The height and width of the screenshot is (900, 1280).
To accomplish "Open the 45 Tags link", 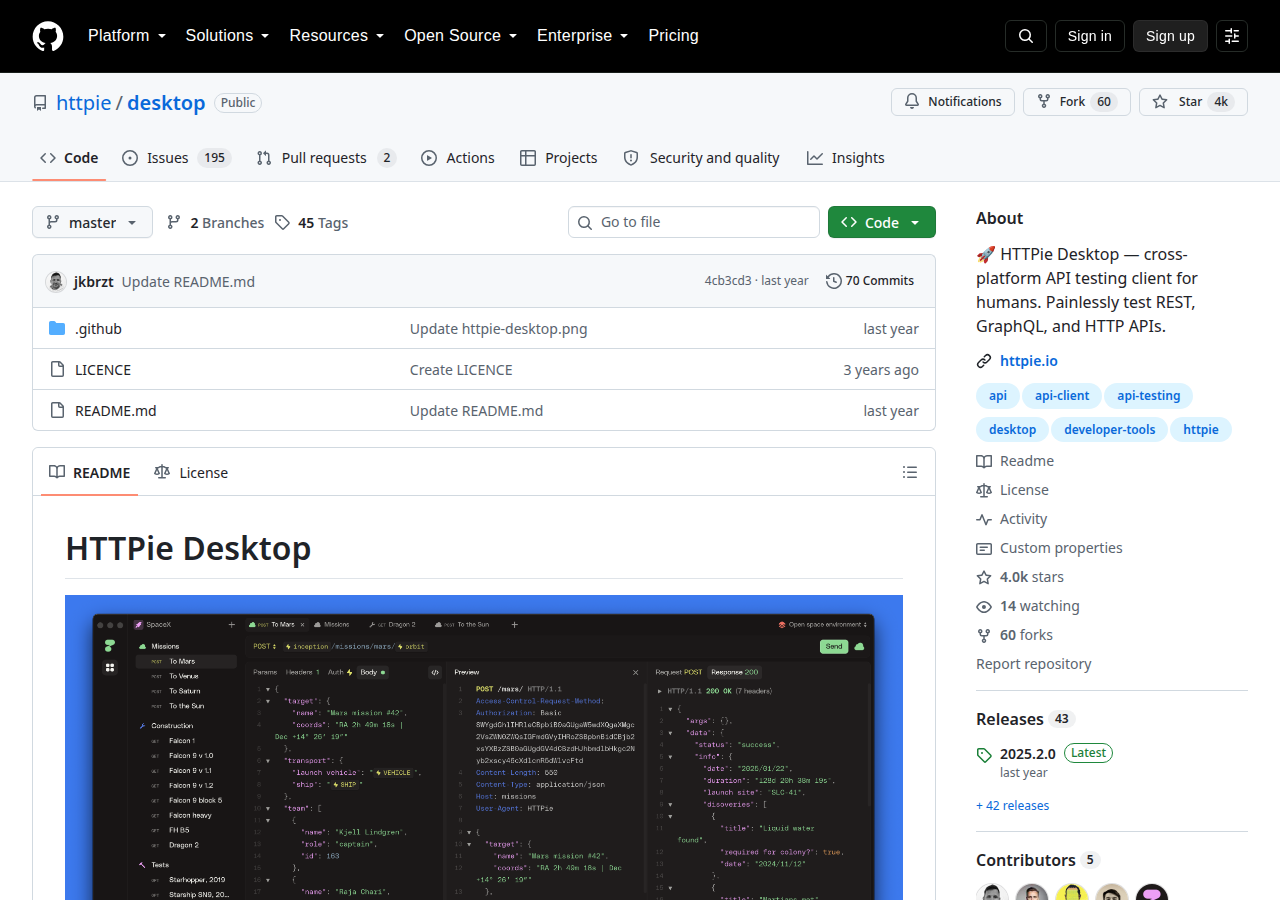I will tap(312, 223).
